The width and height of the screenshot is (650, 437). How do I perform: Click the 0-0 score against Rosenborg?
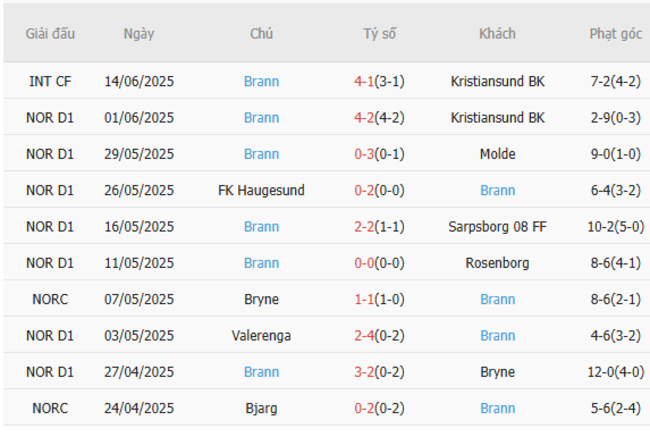point(365,263)
